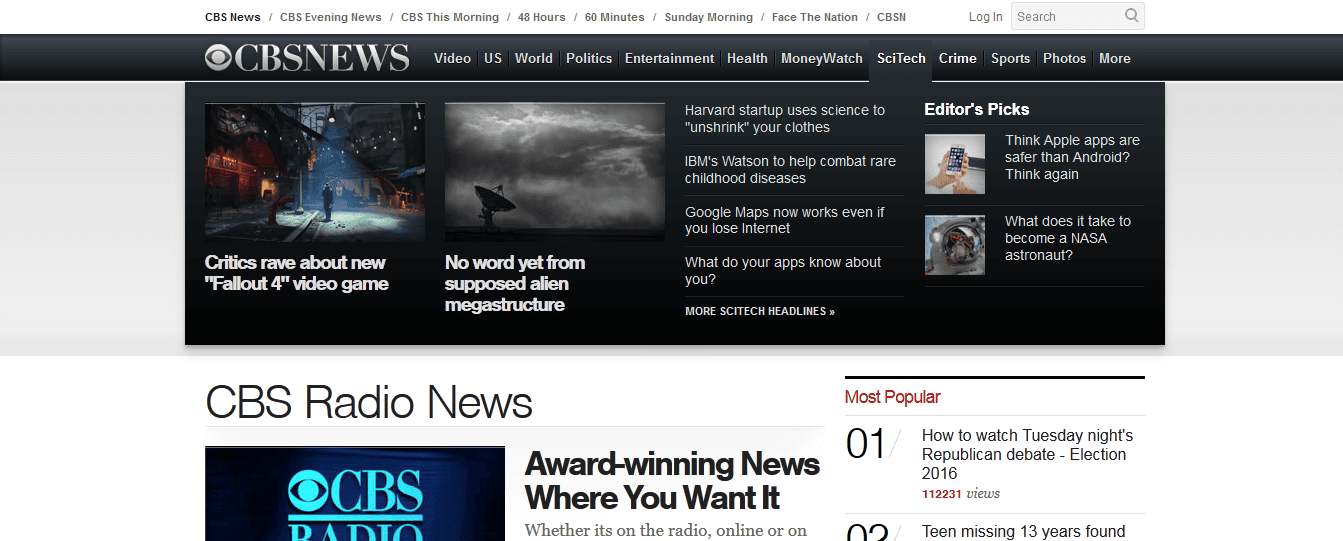
Task: Select the Photos menu item
Action: point(1064,58)
